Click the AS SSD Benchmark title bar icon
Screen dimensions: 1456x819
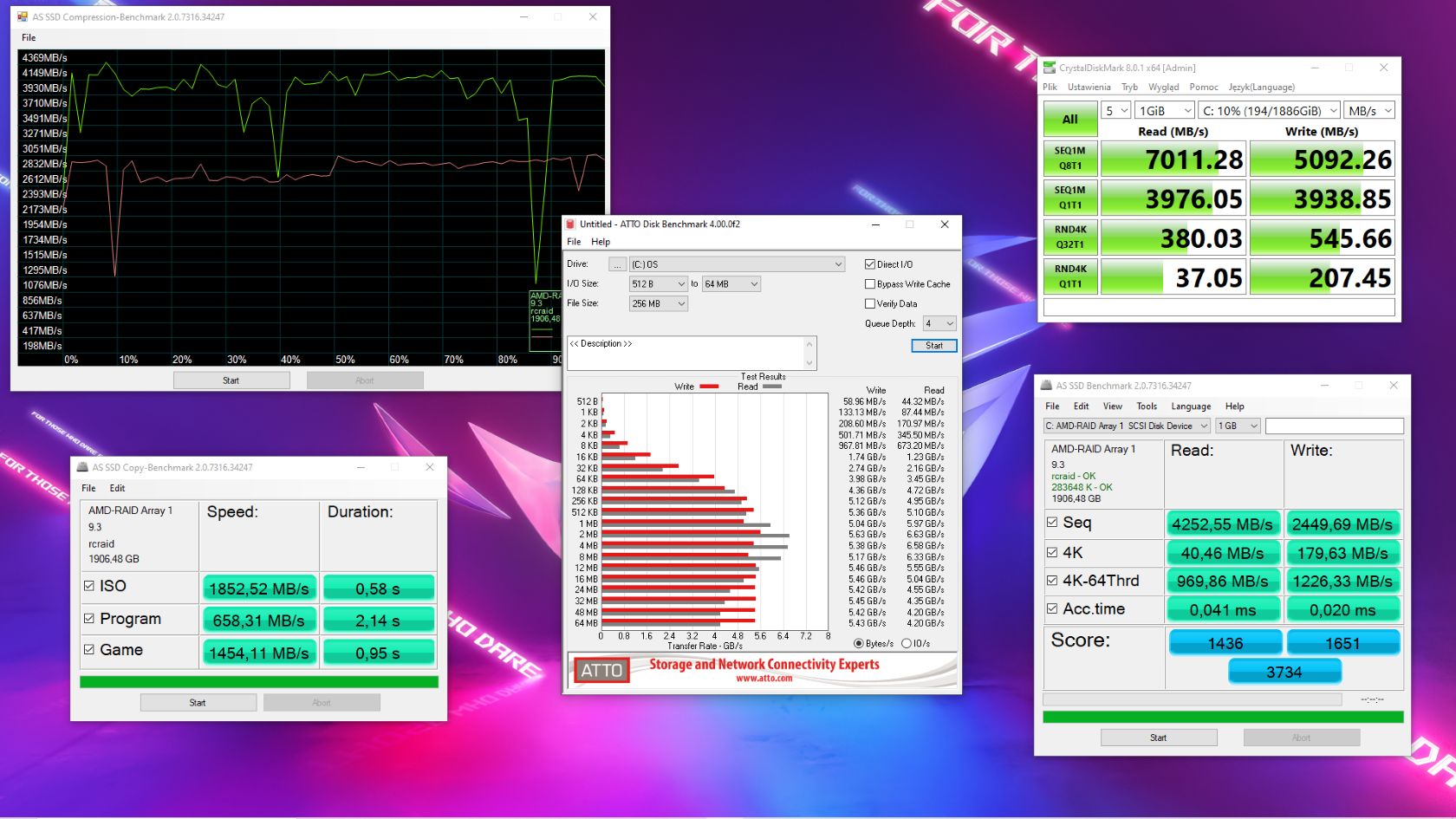tap(1047, 385)
